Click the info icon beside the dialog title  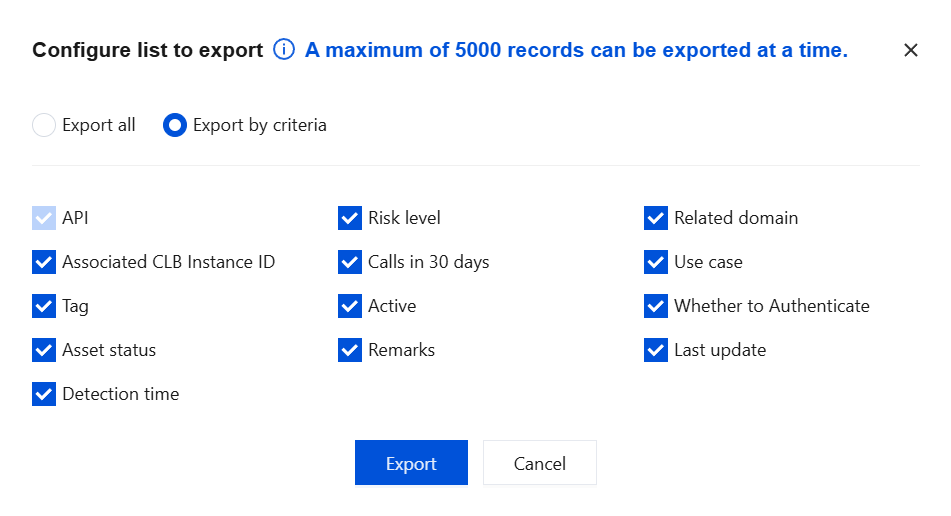(x=284, y=50)
